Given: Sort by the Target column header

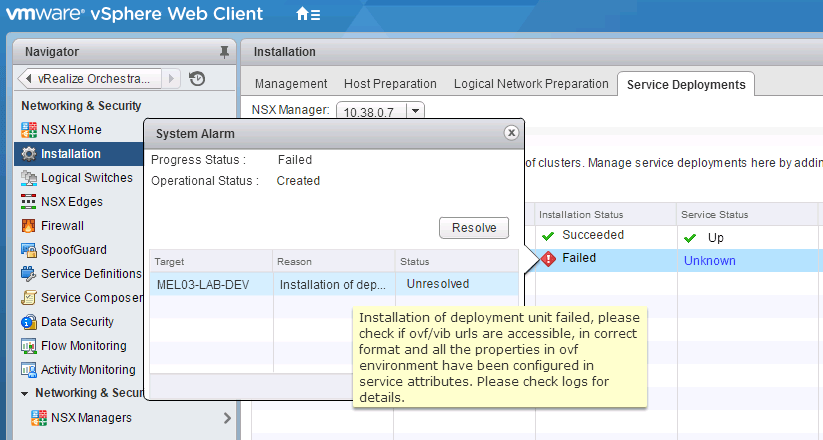Looking at the screenshot, I should pyautogui.click(x=211, y=261).
